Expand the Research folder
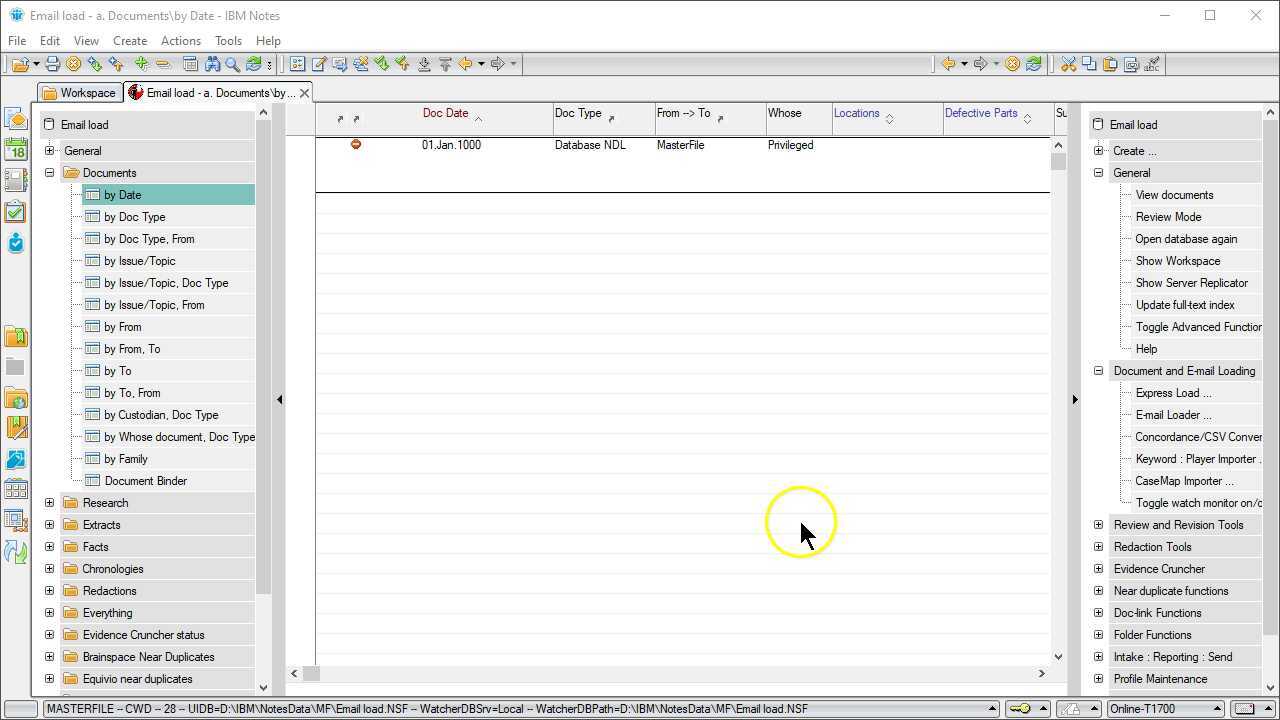The width and height of the screenshot is (1280, 720). click(49, 503)
